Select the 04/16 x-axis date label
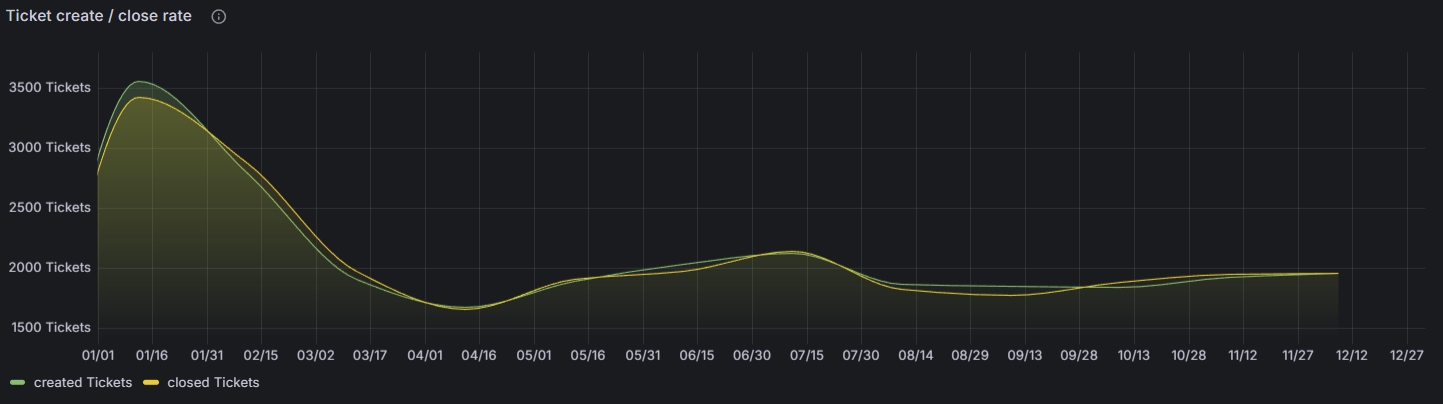Viewport: 1443px width, 404px height. 479,355
